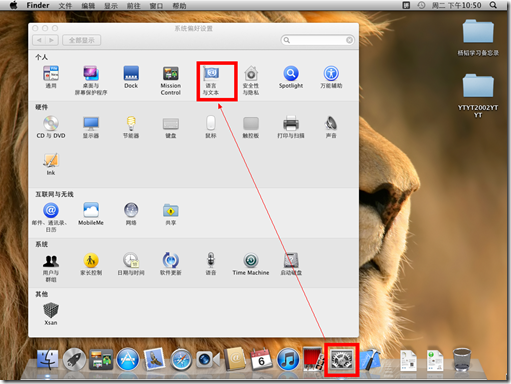Screen dimensions: 511x384
Task: Open the 编辑 (Edit) menu
Action: [x=88, y=5]
